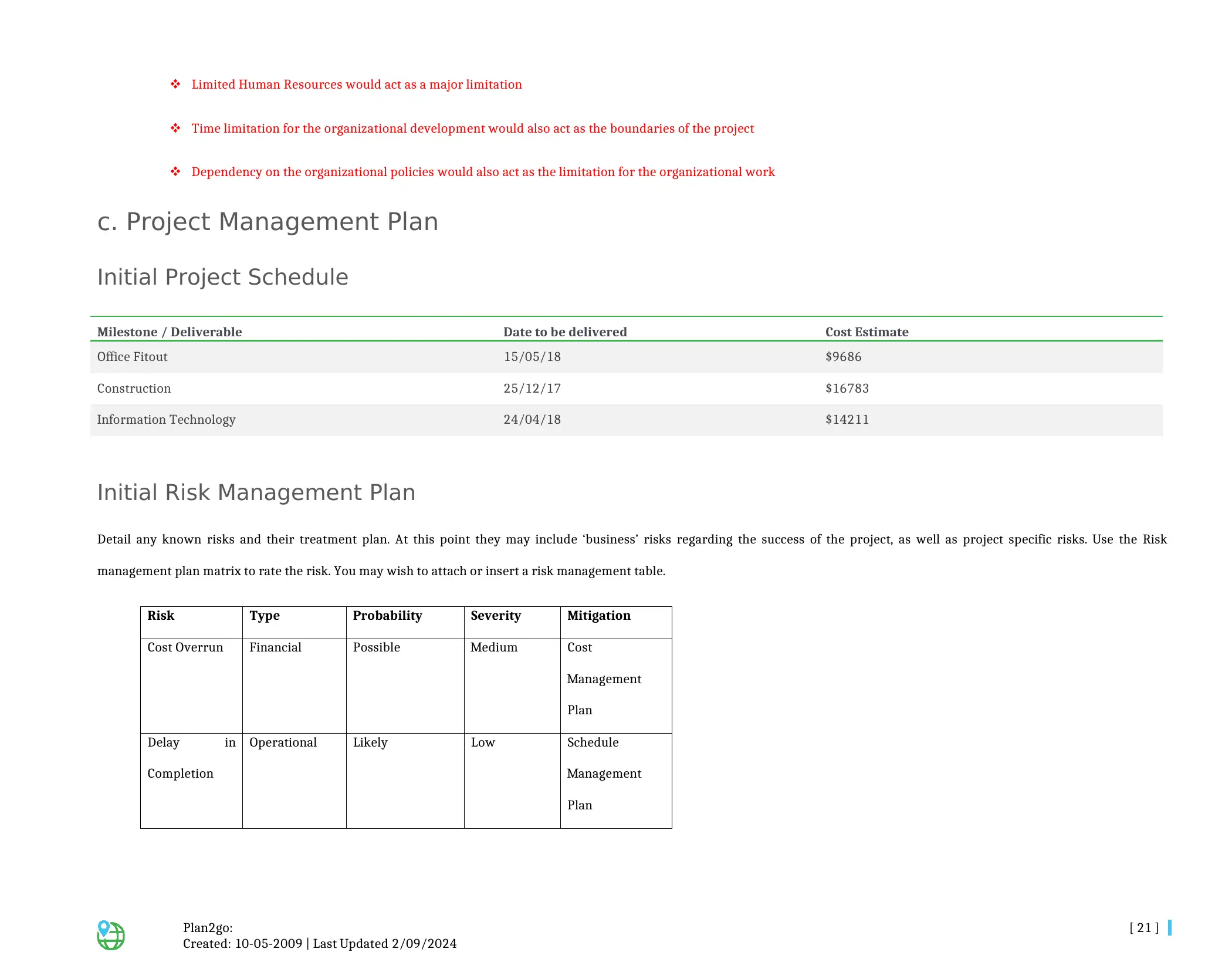1232x969 pixels.
Task: Click the 'Milestone / Deliverable' column header
Action: [170, 332]
